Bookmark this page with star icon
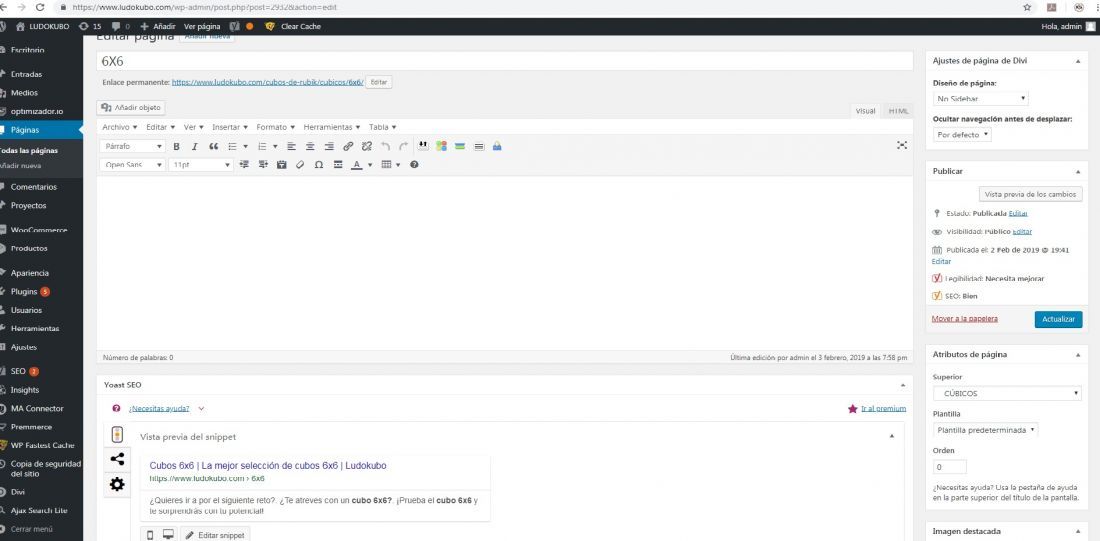 (1027, 7)
